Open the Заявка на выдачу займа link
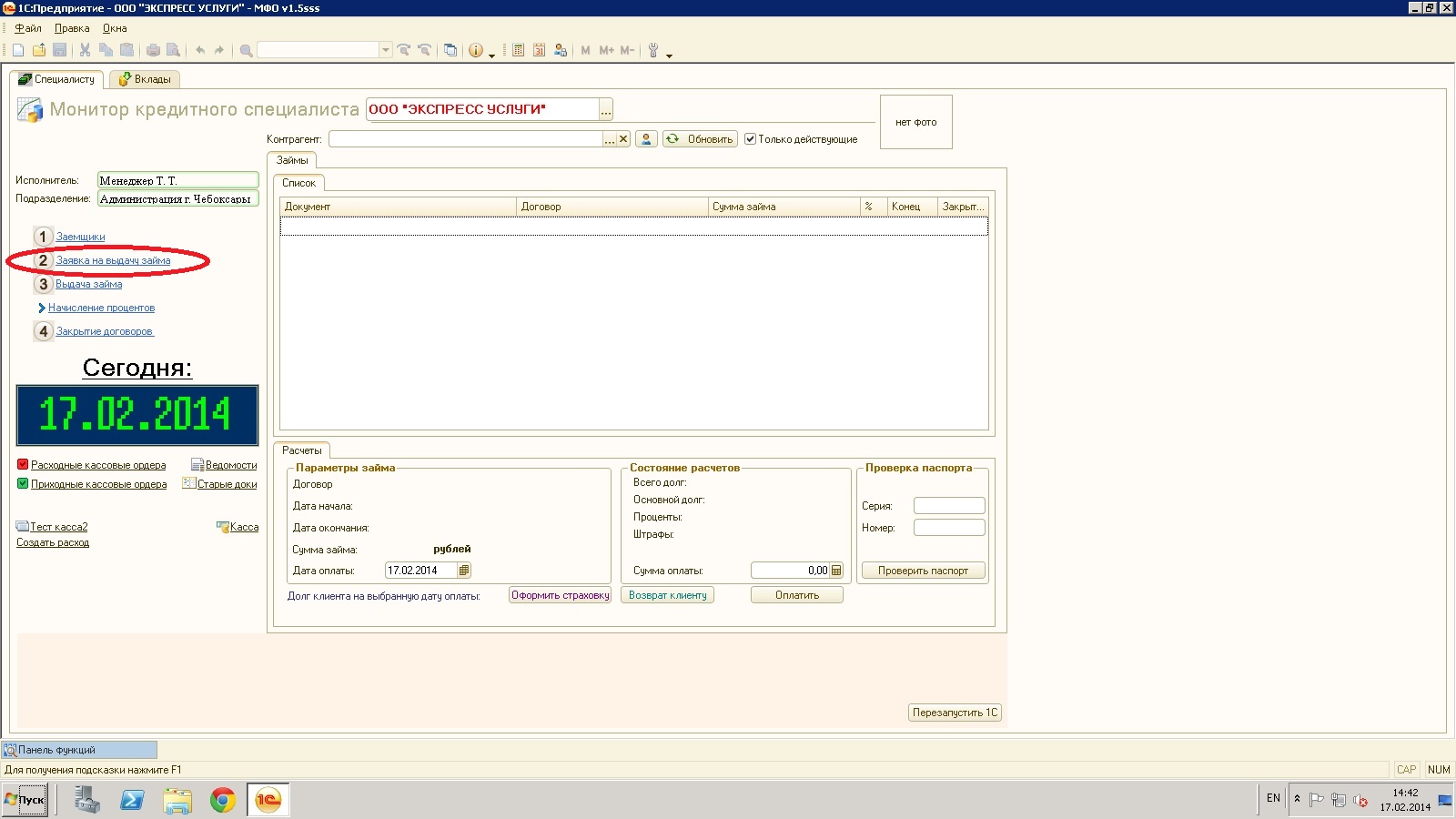The width and height of the screenshot is (1456, 819). pos(113,260)
